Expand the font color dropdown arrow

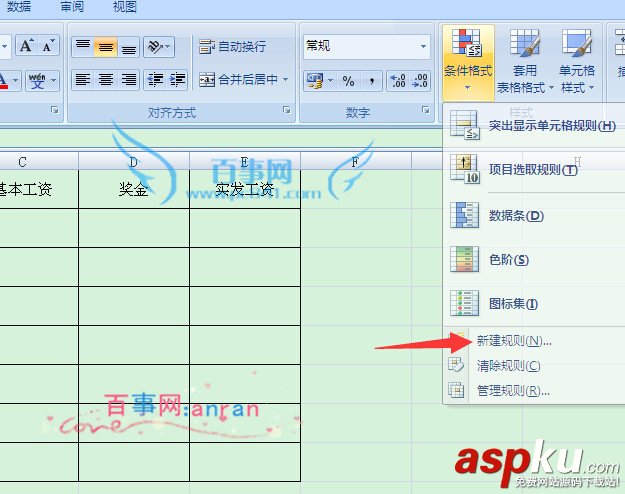pos(16,81)
